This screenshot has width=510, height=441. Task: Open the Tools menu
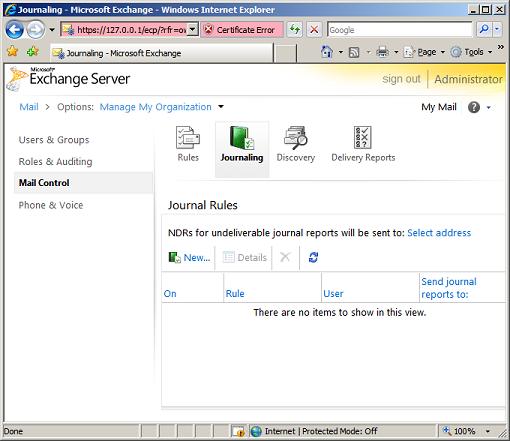(x=471, y=52)
